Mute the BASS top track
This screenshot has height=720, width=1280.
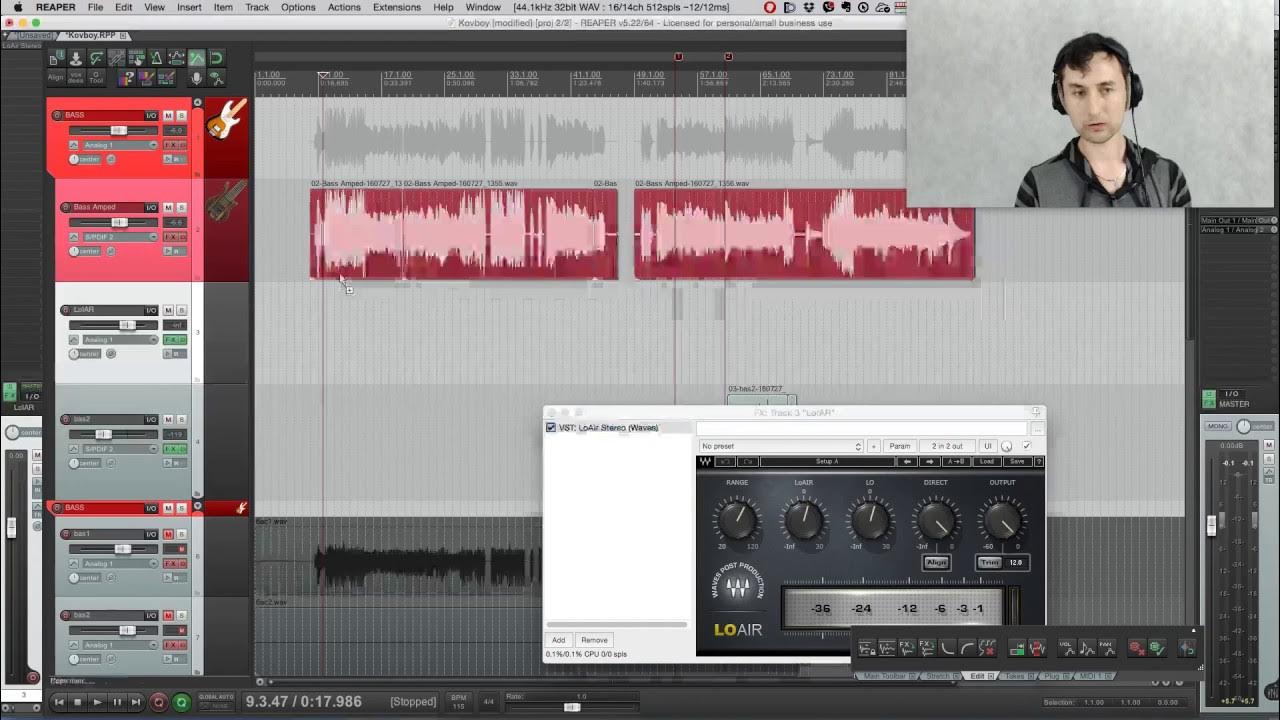[x=168, y=115]
